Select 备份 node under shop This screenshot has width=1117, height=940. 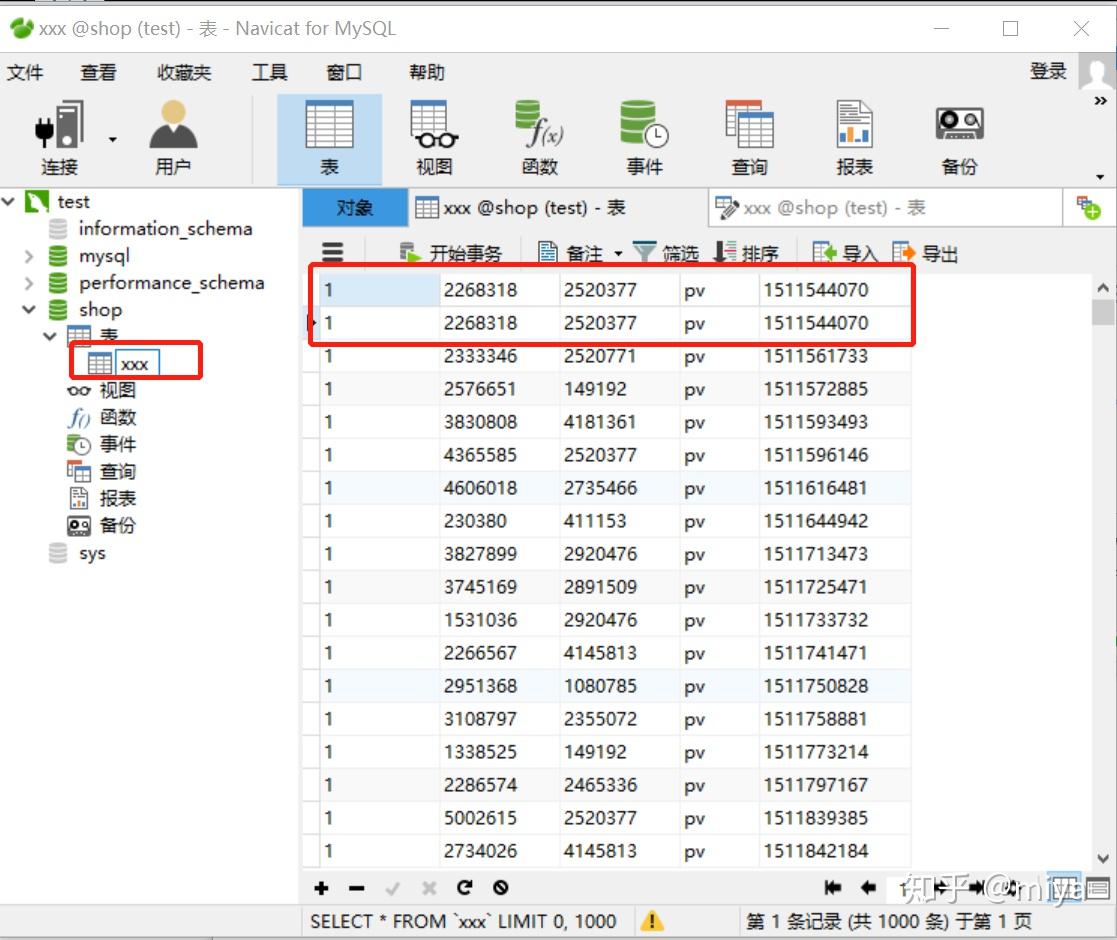118,526
